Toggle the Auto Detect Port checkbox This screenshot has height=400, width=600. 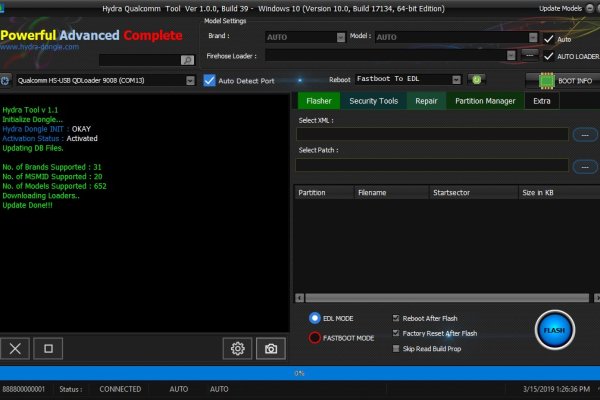210,80
